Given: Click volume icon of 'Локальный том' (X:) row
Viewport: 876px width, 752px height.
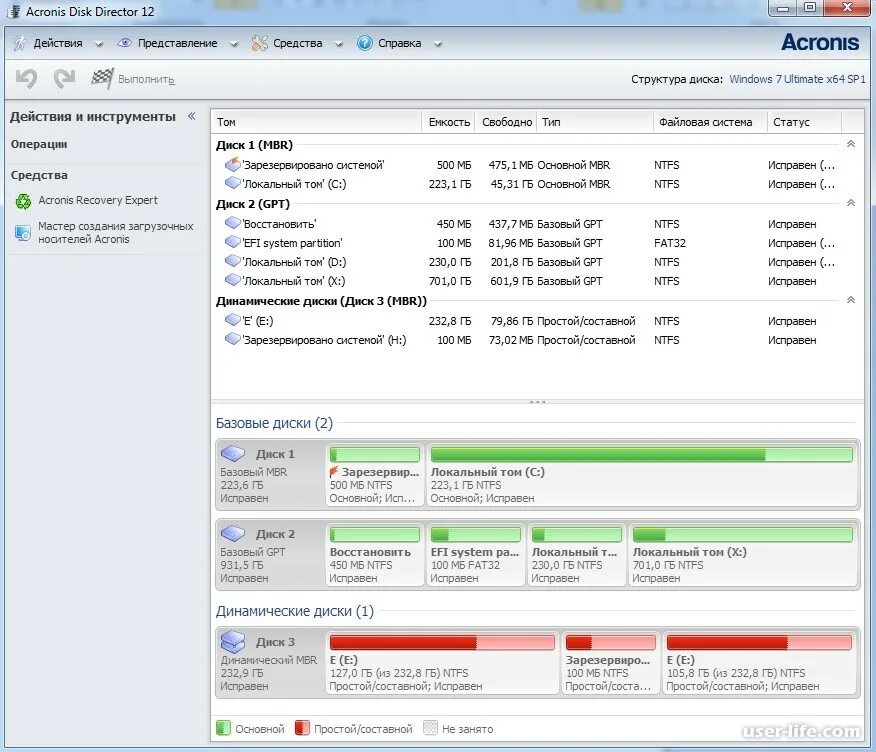Looking at the screenshot, I should 232,280.
